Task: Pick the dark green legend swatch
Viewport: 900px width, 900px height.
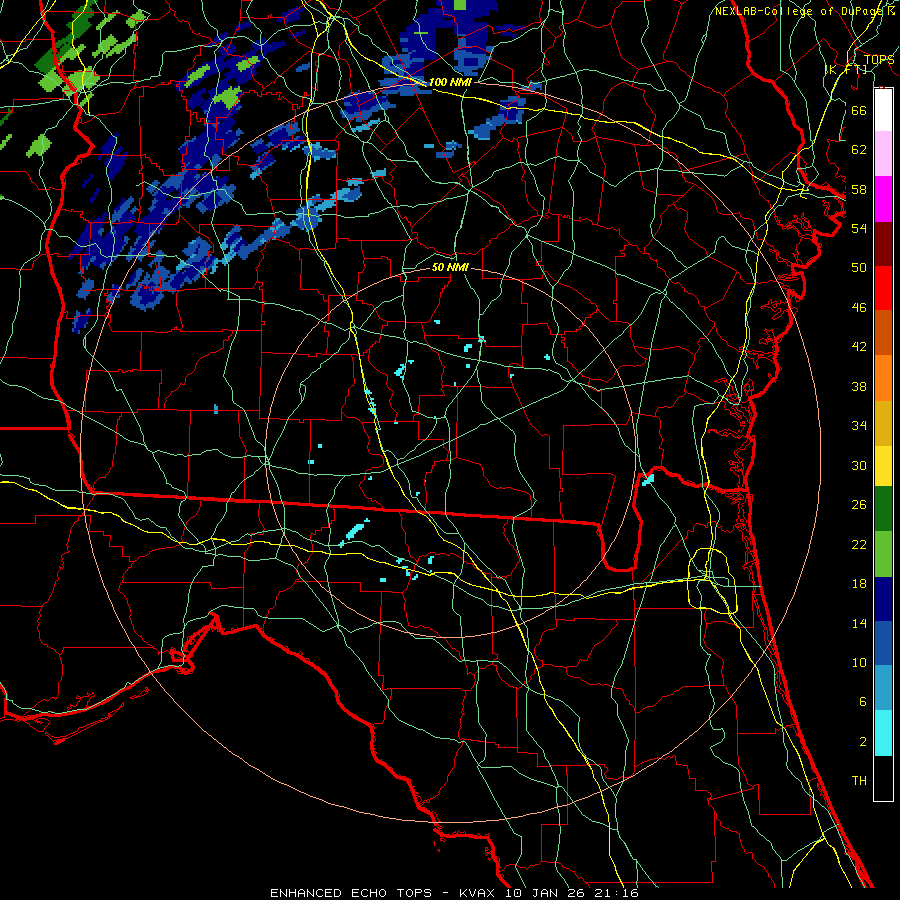Action: (x=883, y=509)
